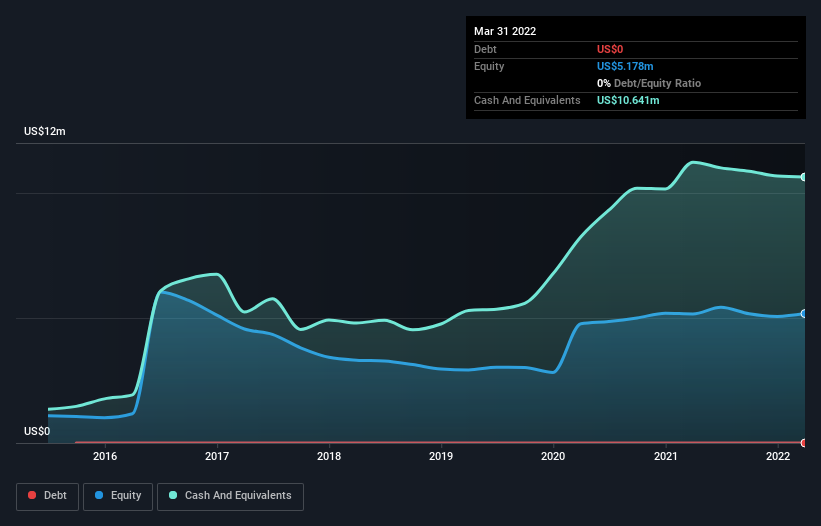Click the 2021 x-axis label
Screen dimensions: 821x526
coord(665,456)
